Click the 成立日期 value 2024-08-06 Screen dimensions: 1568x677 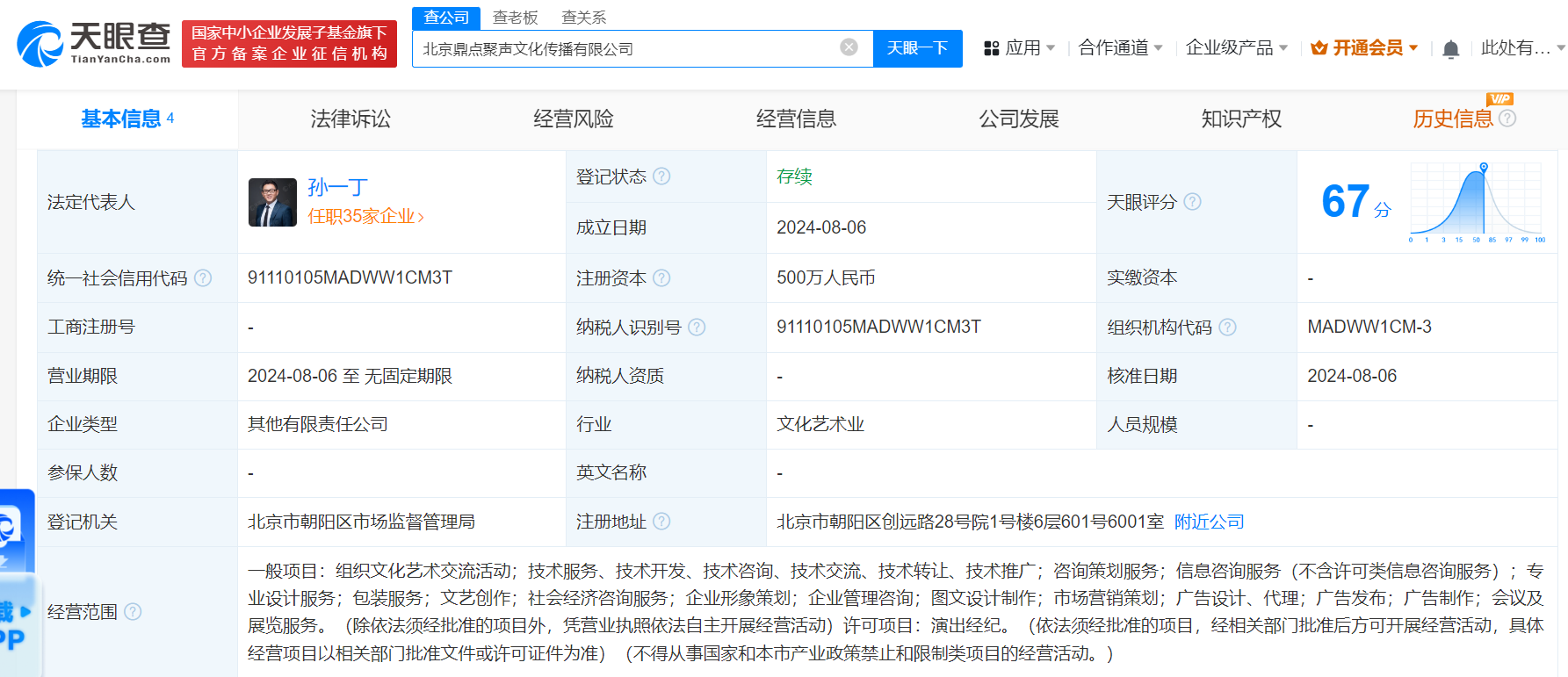click(x=821, y=227)
